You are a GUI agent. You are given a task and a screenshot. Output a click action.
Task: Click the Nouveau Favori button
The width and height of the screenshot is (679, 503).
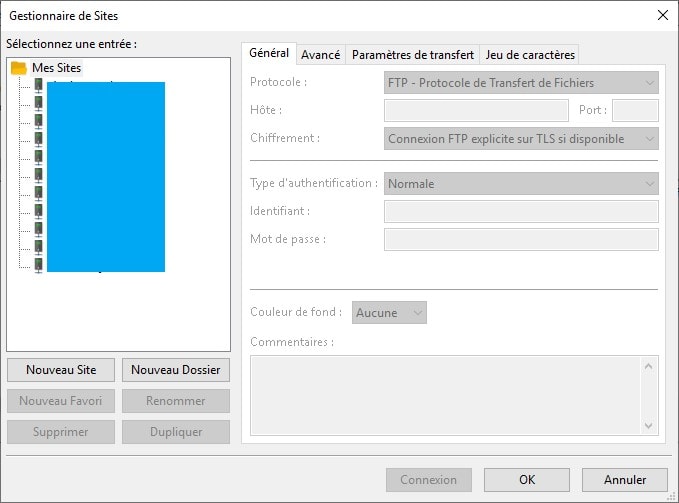(x=61, y=401)
